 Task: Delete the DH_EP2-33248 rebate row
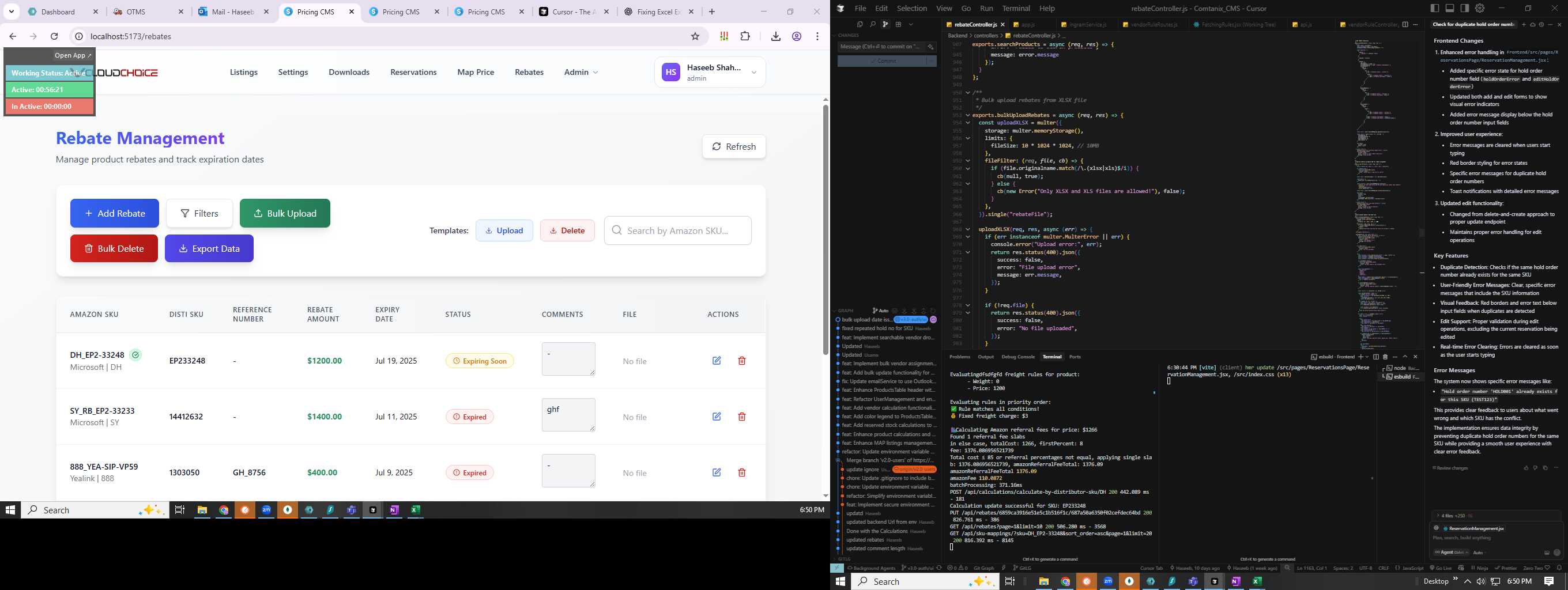pos(741,361)
